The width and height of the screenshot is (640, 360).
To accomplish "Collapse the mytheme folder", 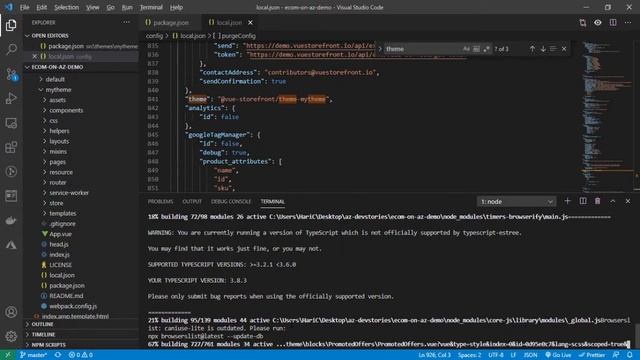I will pos(58,89).
